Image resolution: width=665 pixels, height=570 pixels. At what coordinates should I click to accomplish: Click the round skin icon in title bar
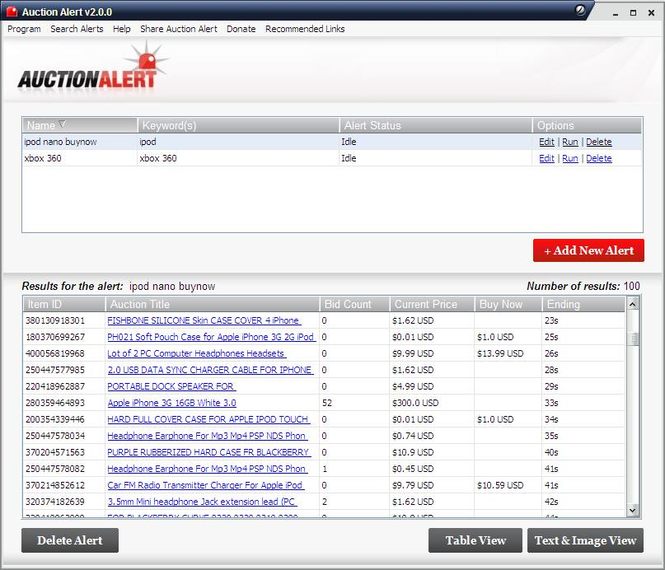pyautogui.click(x=580, y=10)
